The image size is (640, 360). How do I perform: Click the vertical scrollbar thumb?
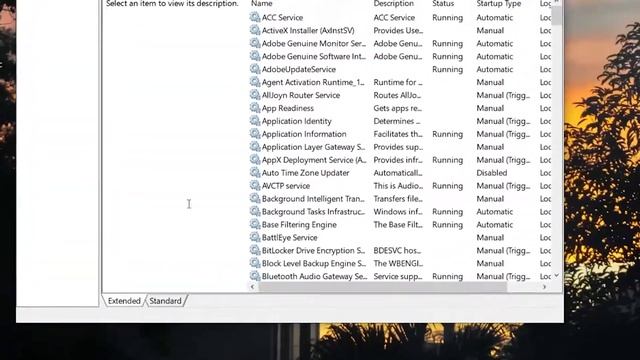(x=556, y=15)
